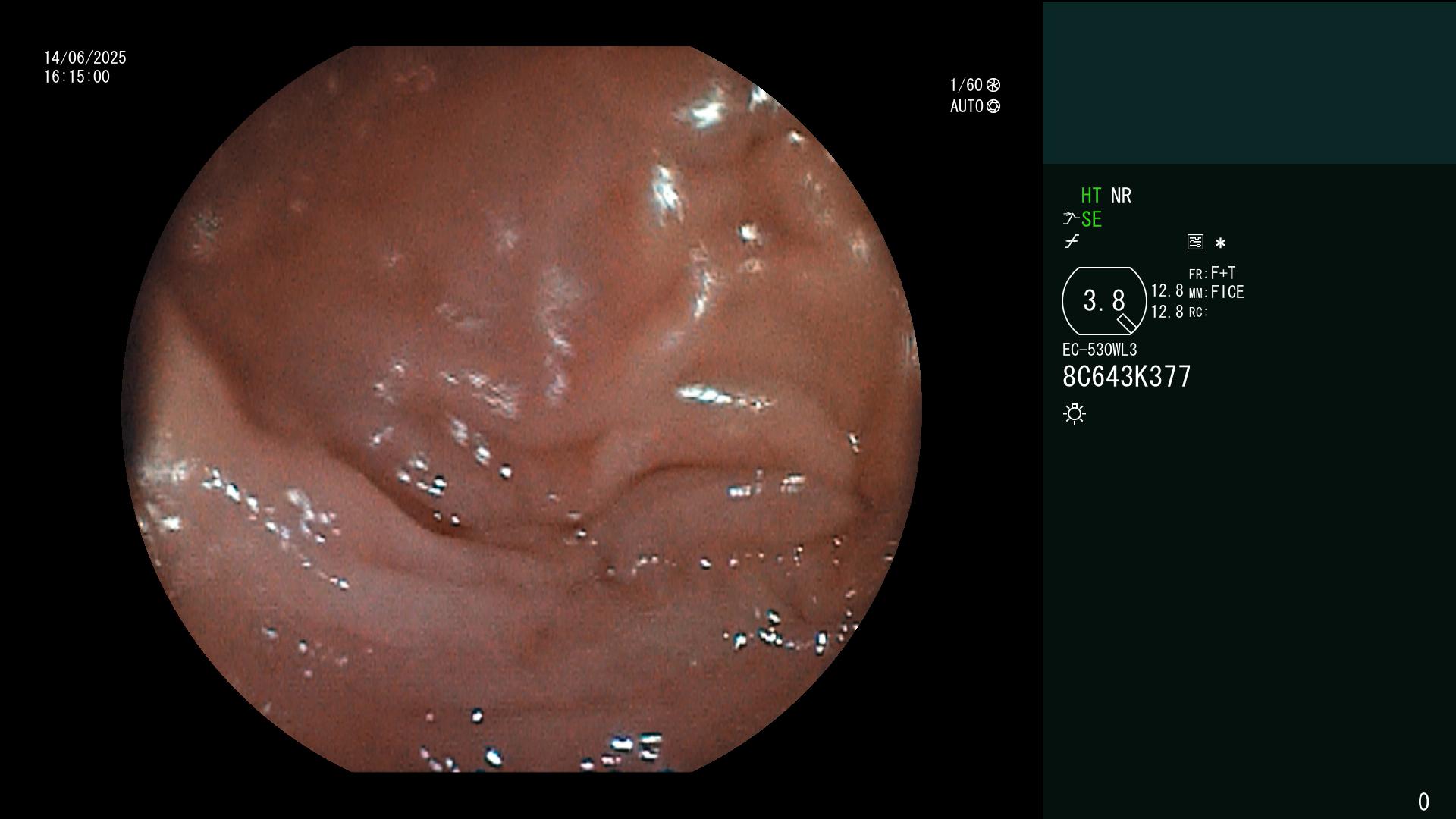The image size is (1456, 819).
Task: Click the green HT indicator
Action: [1090, 196]
